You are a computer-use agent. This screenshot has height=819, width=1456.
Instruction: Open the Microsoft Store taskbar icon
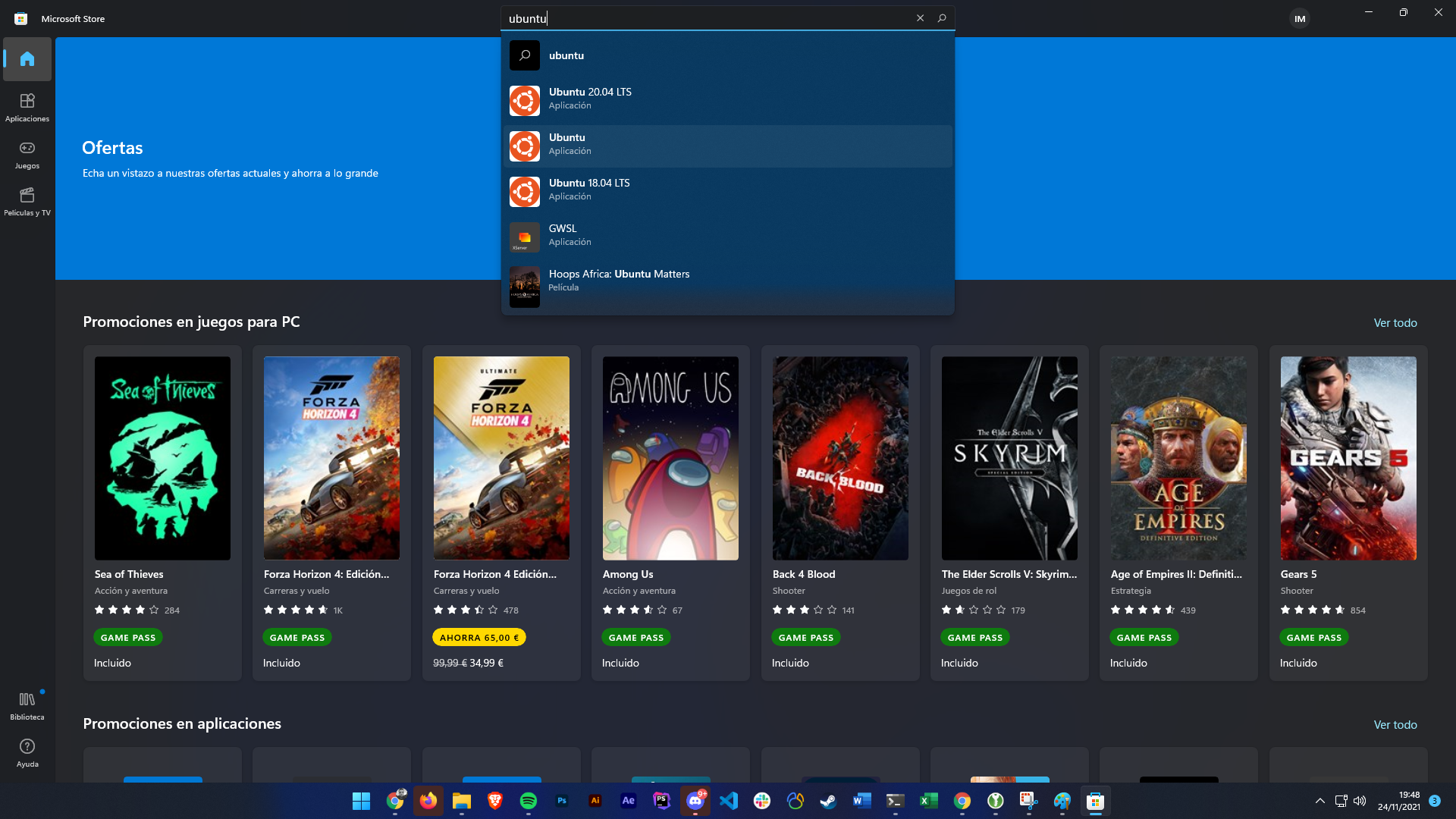(x=1096, y=801)
